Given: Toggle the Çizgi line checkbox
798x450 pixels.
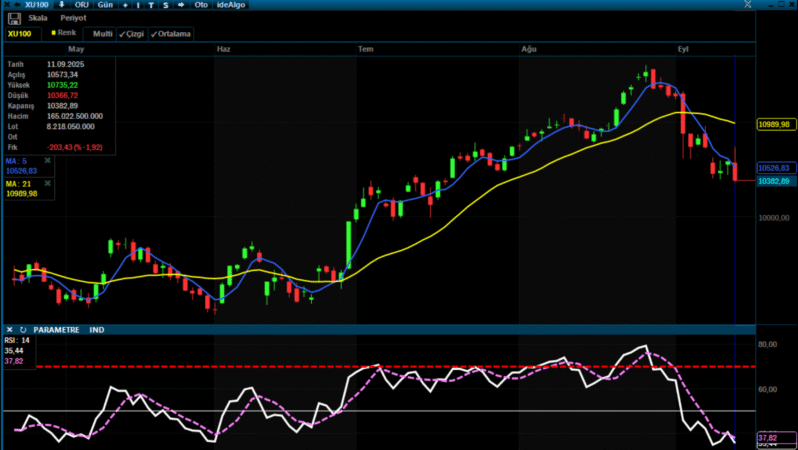Looking at the screenshot, I should pyautogui.click(x=131, y=34).
